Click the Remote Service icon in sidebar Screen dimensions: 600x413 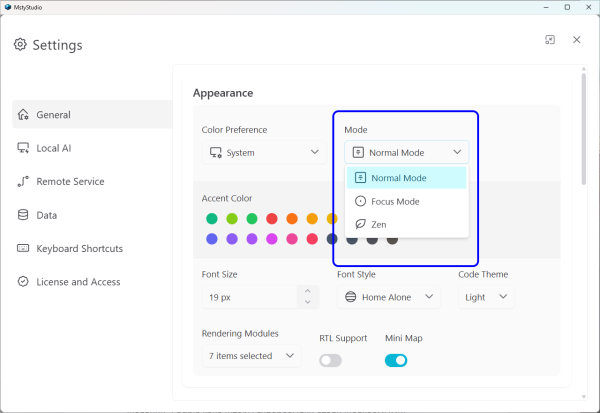[x=23, y=182]
